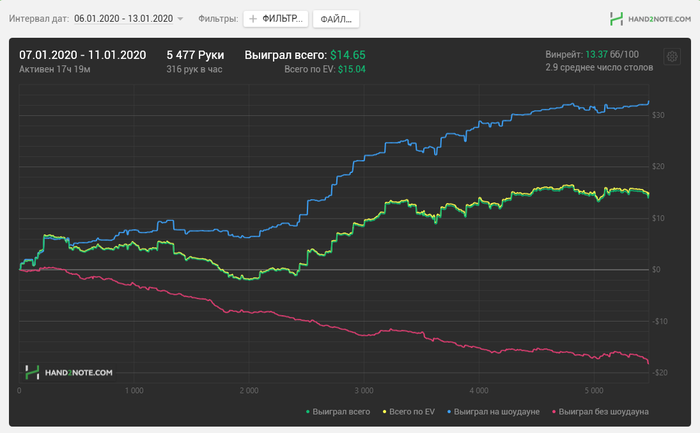Toggle the 'Выиграл без шоудауна' legend series
Image resolution: width=700 pixels, height=433 pixels.
tap(600, 412)
